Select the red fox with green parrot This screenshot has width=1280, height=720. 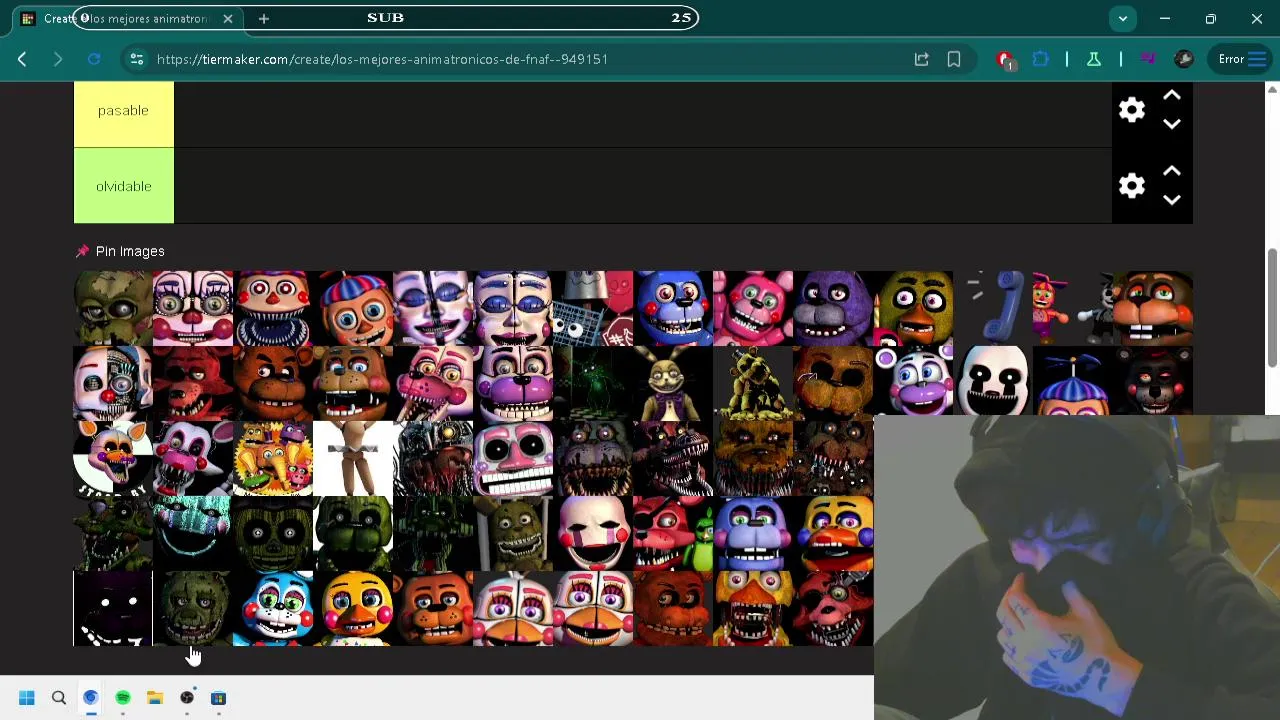(x=673, y=533)
